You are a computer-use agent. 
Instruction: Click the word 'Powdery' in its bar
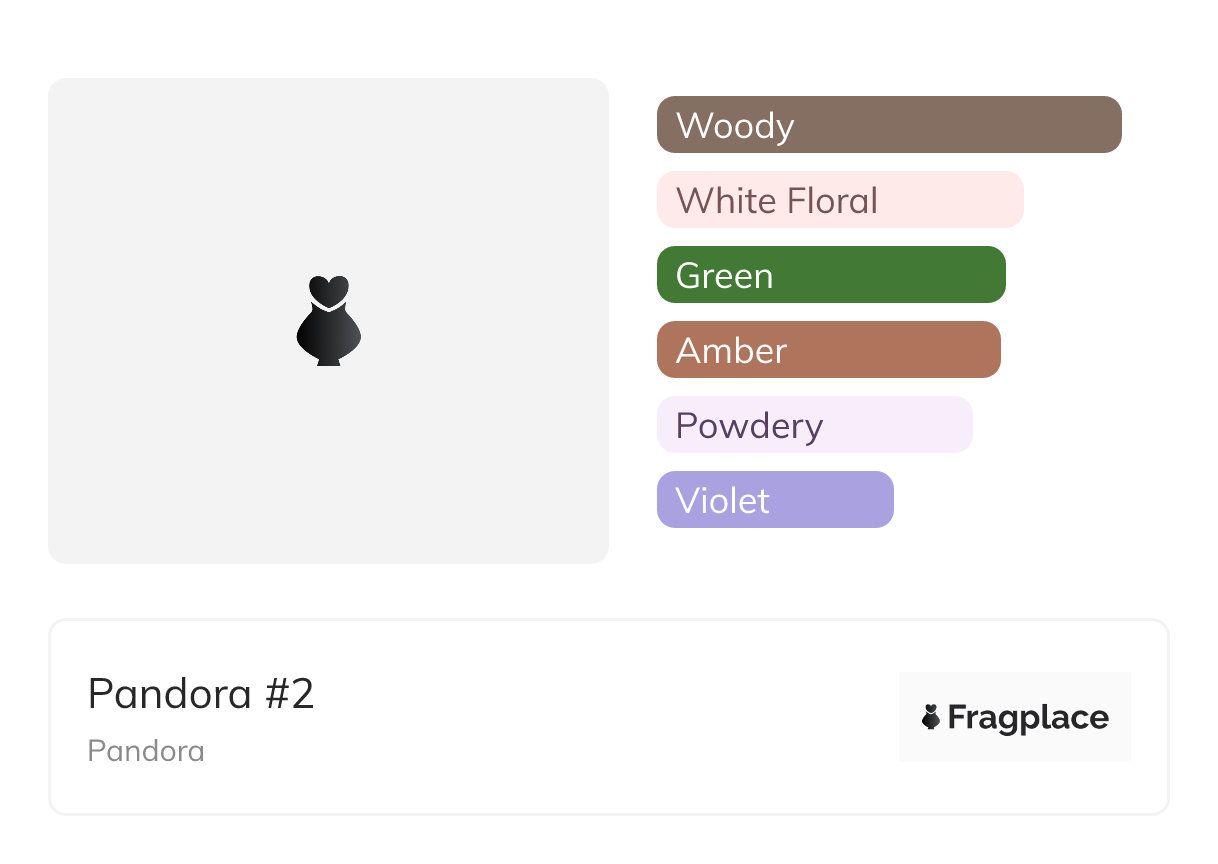(749, 426)
